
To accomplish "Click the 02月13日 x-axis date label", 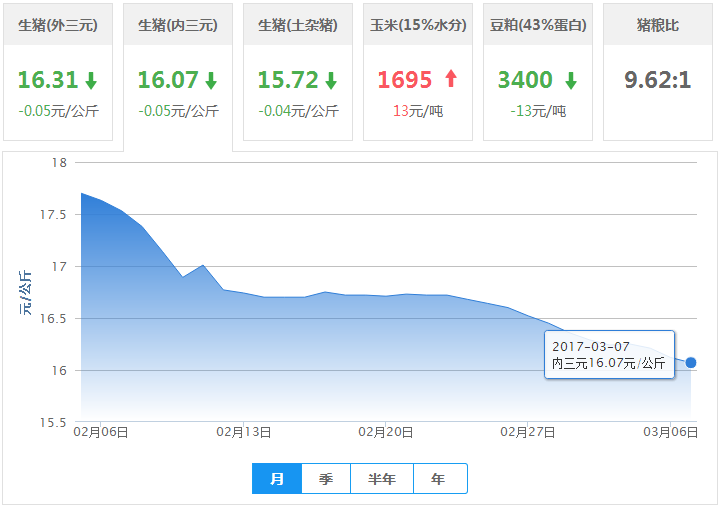I will pyautogui.click(x=244, y=431).
